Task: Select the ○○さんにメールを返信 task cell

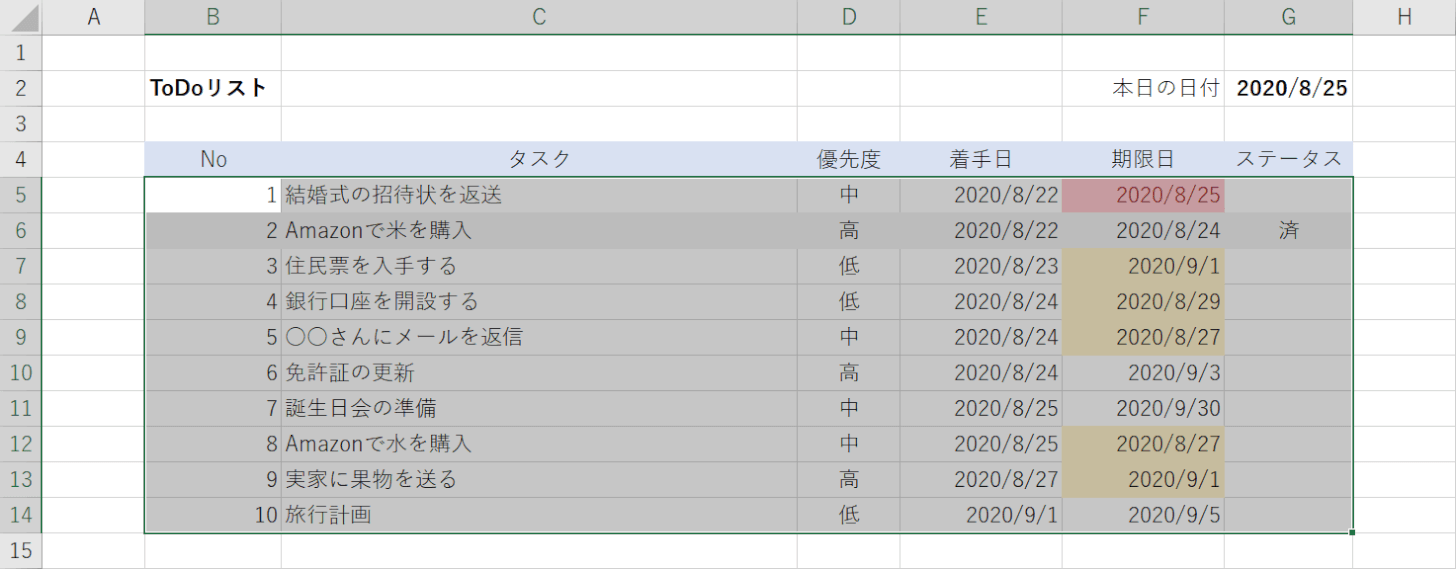Action: 539,337
